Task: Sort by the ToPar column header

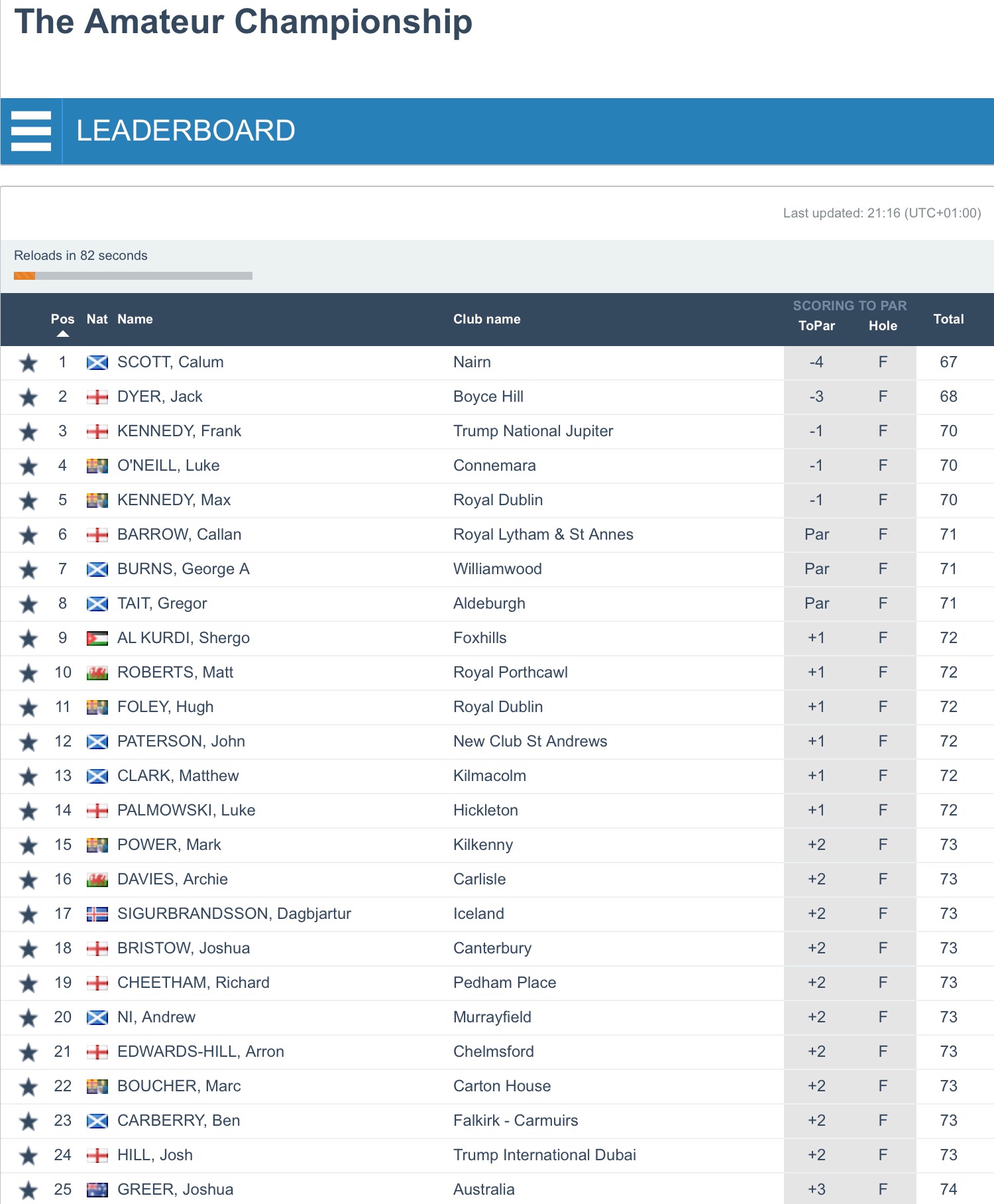Action: click(x=816, y=326)
